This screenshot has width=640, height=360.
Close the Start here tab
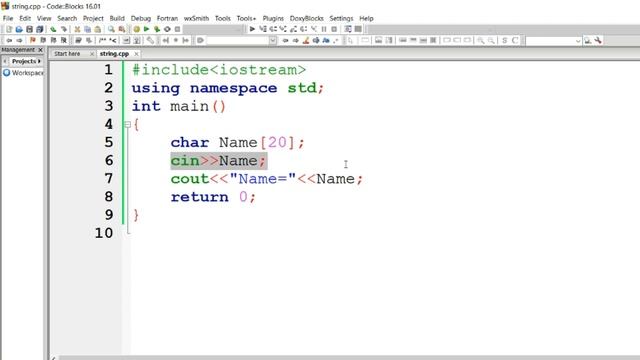[92, 54]
